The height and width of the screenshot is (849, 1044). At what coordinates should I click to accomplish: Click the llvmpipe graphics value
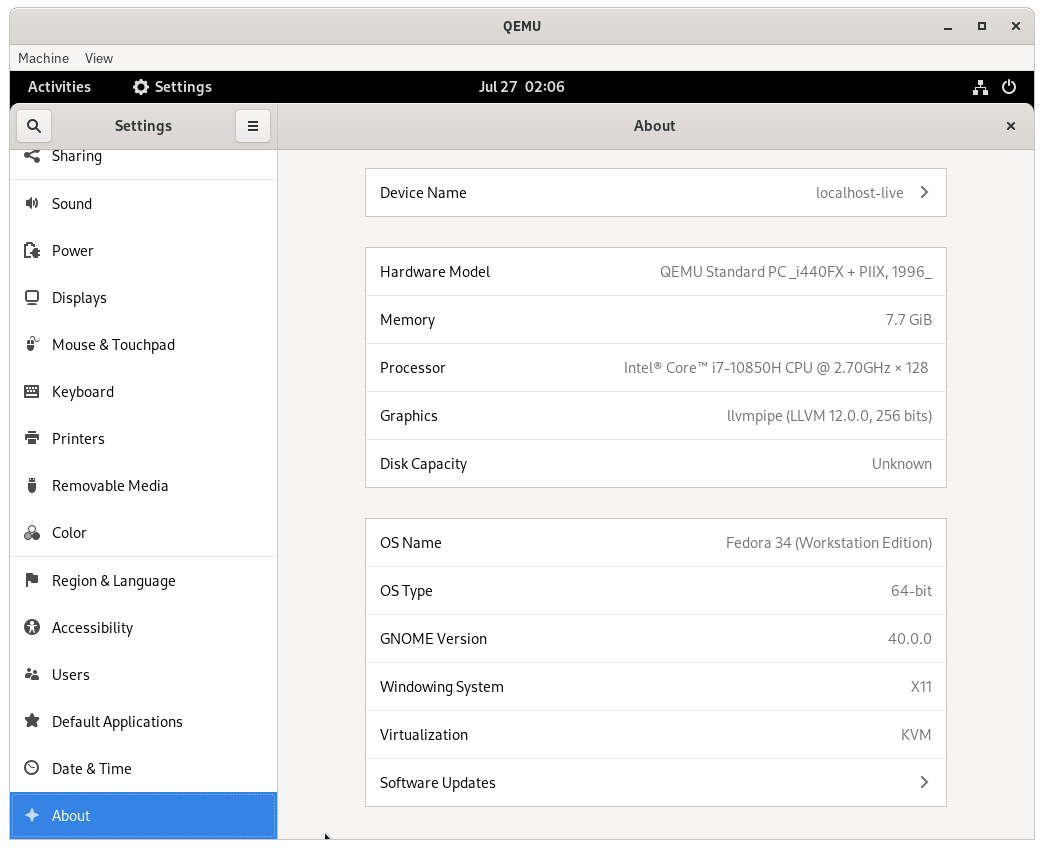(x=829, y=416)
